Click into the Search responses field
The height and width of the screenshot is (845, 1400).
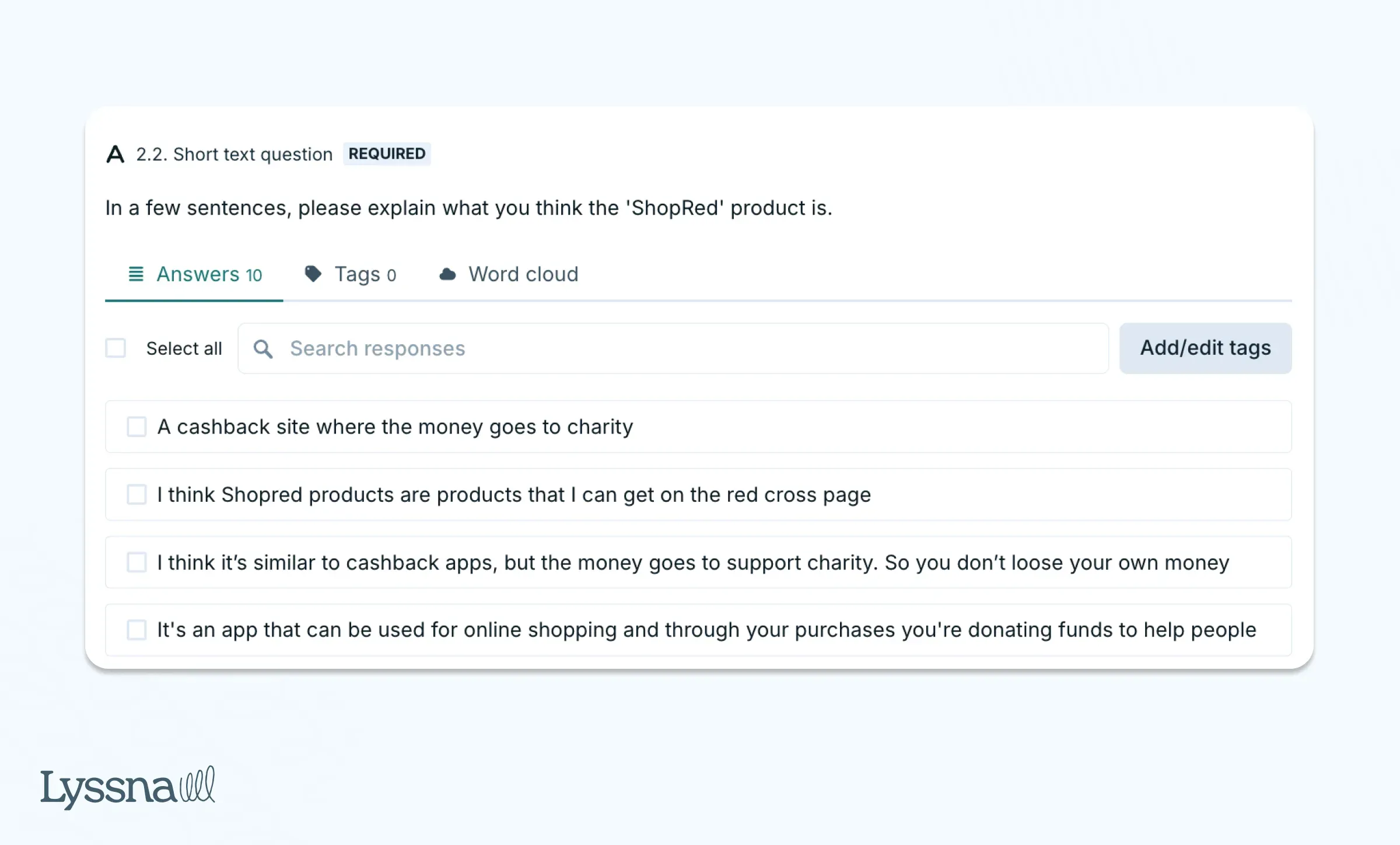[671, 349]
